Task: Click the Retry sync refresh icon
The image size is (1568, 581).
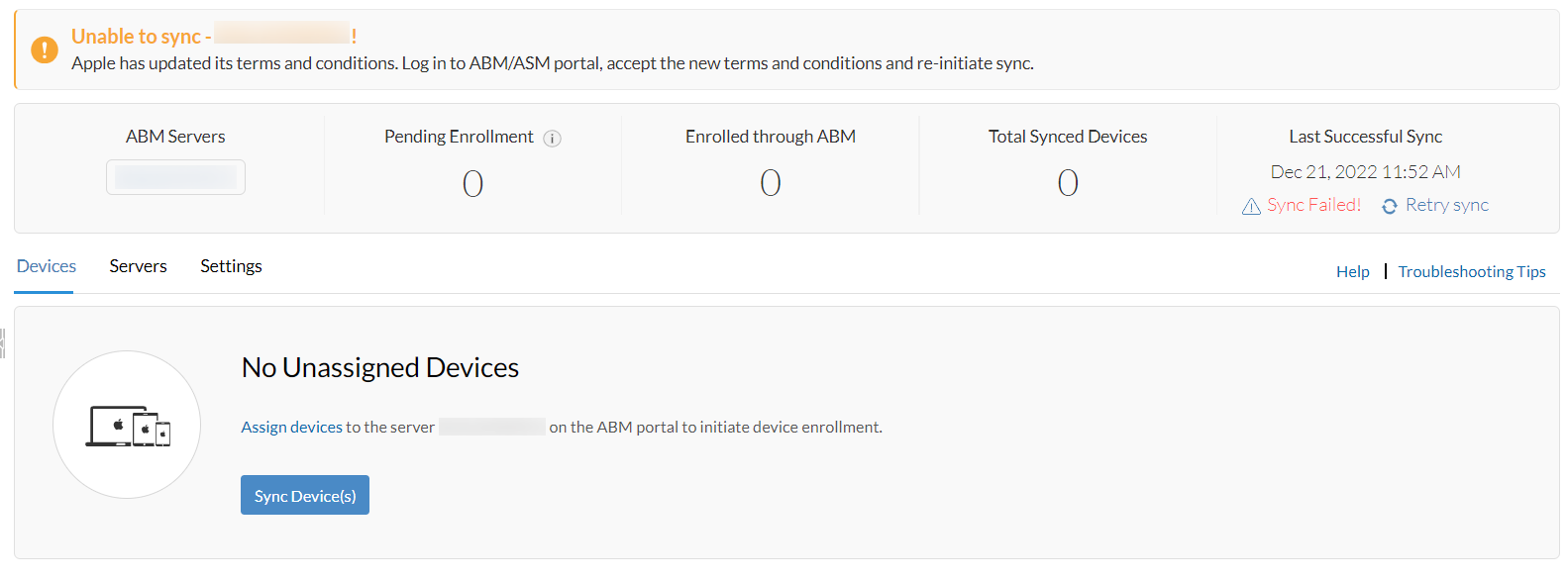Action: (x=1390, y=206)
